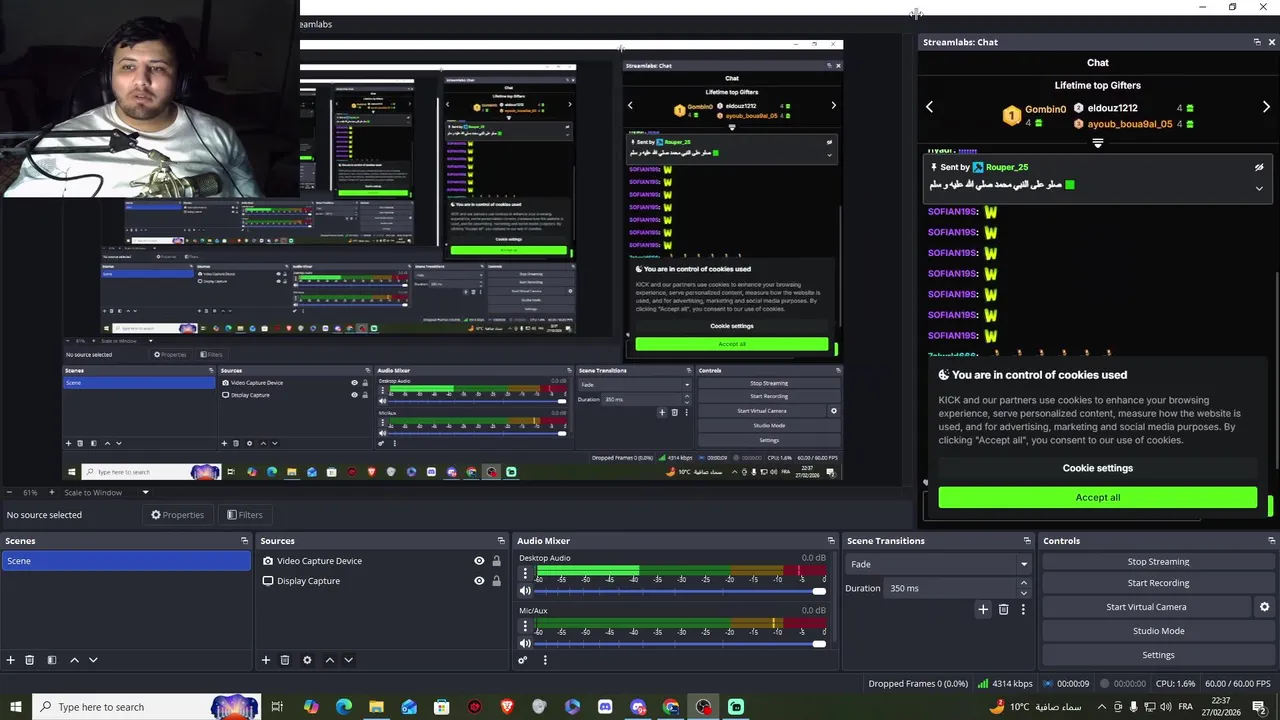Image resolution: width=1280 pixels, height=720 pixels.
Task: Hide the pinned message from Rouper_25
Action: click(1259, 167)
